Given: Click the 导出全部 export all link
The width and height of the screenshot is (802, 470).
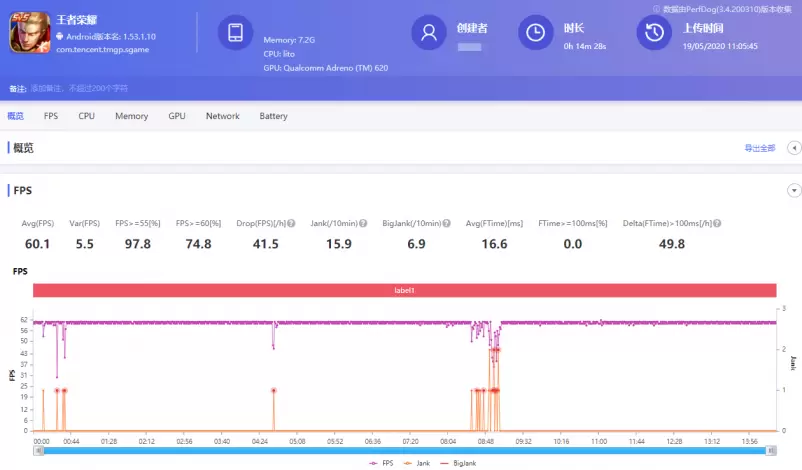Looking at the screenshot, I should click(759, 148).
